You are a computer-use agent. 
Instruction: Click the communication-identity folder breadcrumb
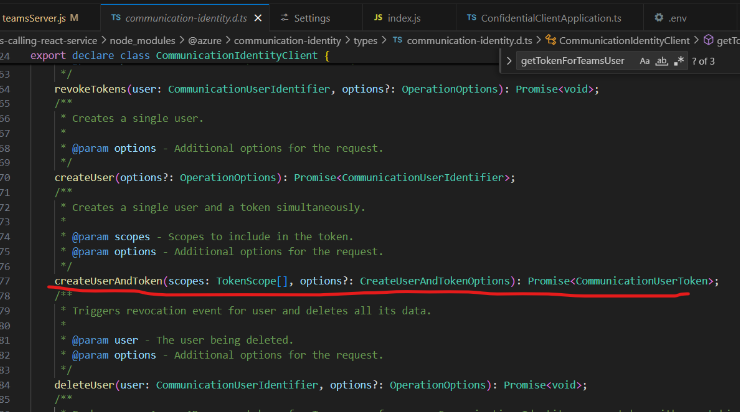(x=287, y=41)
